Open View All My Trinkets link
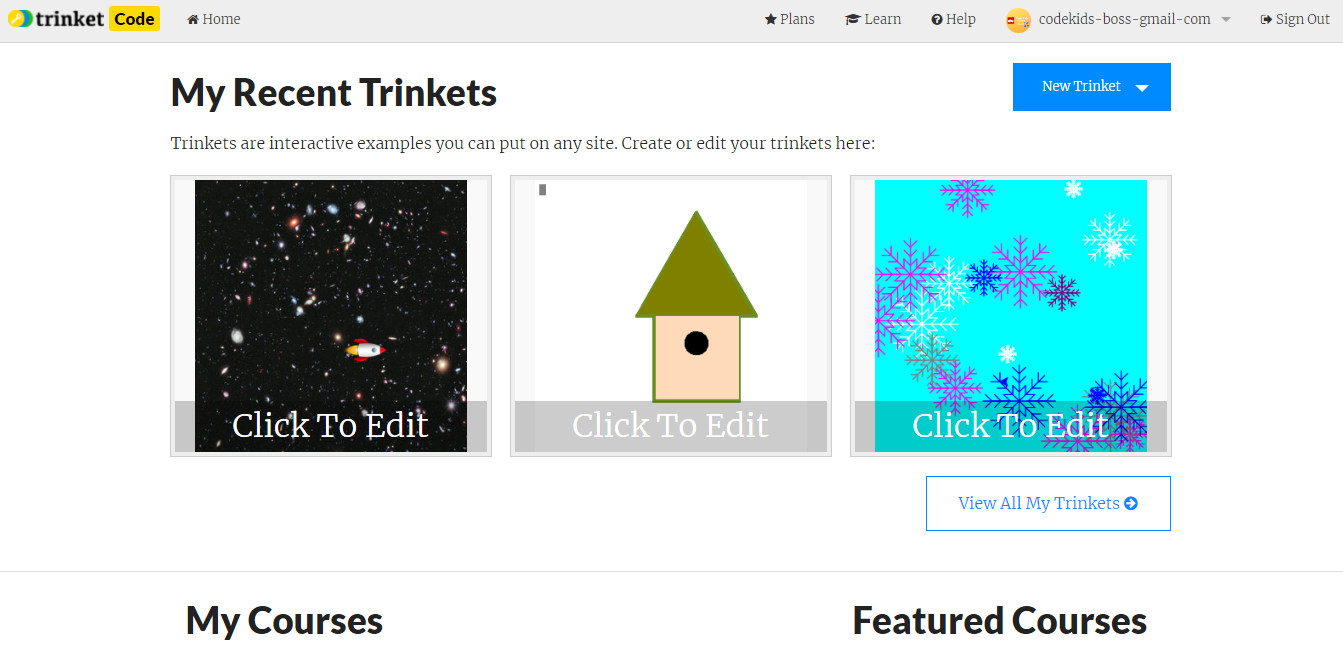Viewport: 1343px width, 648px height. click(1048, 503)
